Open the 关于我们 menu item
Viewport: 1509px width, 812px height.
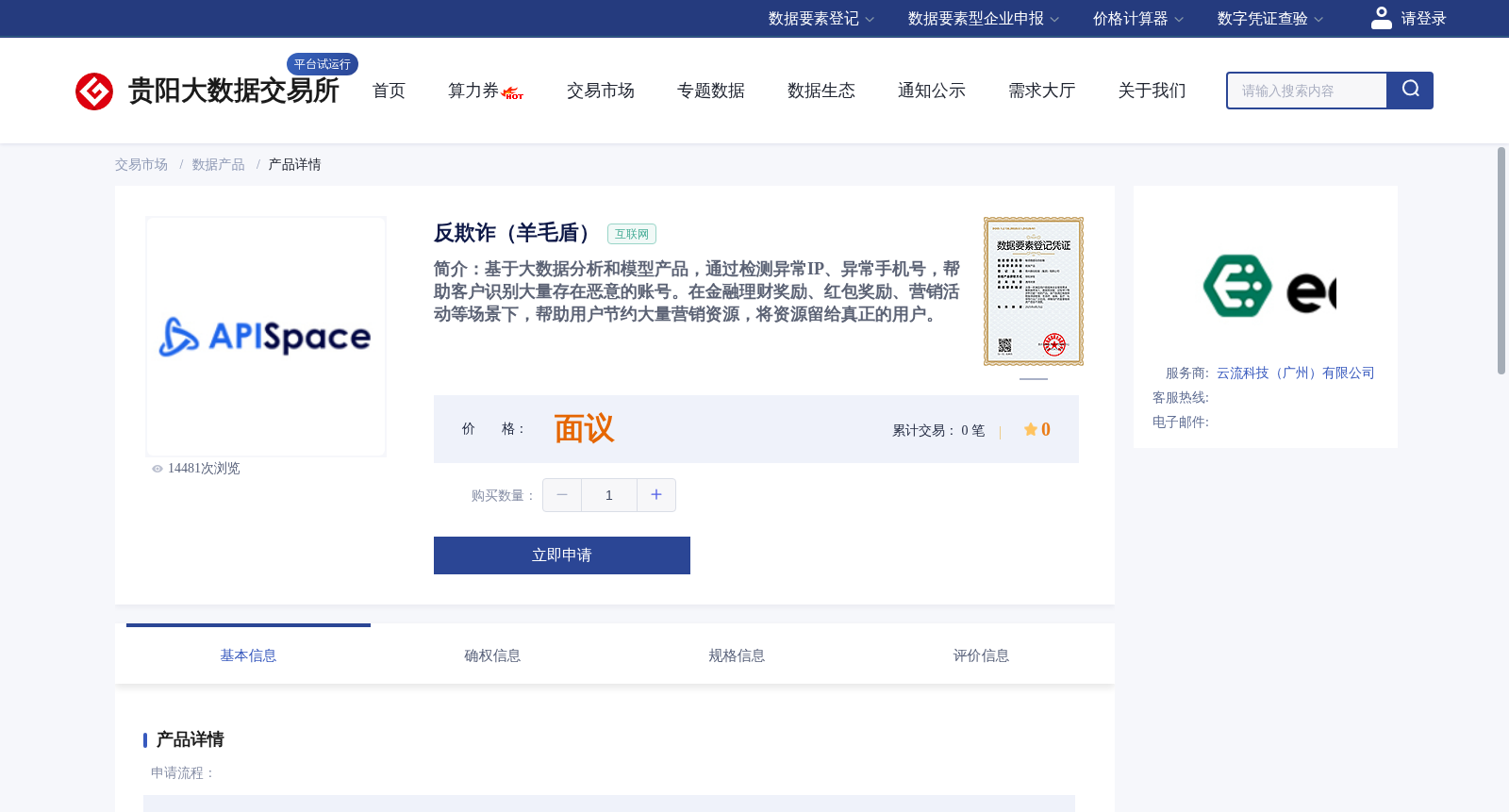tap(1152, 91)
